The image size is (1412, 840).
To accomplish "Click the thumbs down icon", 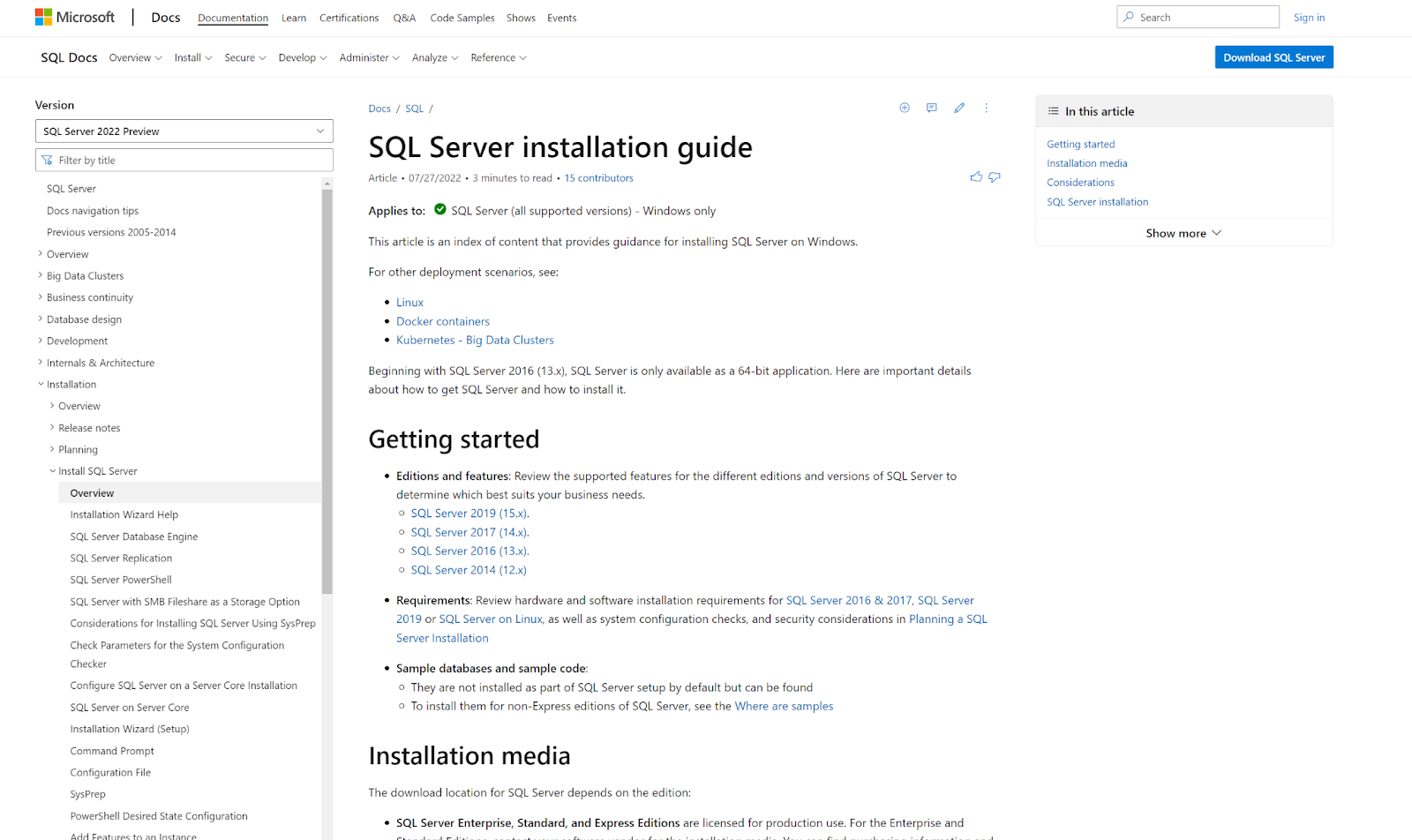I will (x=994, y=176).
